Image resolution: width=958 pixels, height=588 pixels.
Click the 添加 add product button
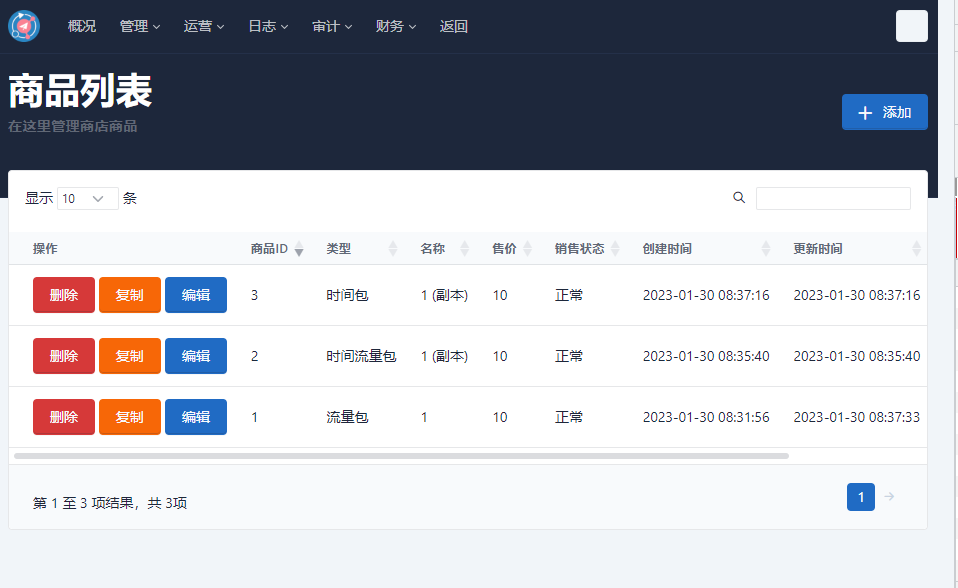pos(885,112)
